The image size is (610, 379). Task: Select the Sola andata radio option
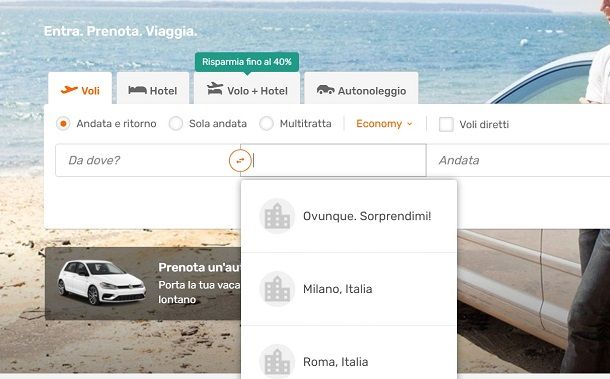click(x=175, y=124)
